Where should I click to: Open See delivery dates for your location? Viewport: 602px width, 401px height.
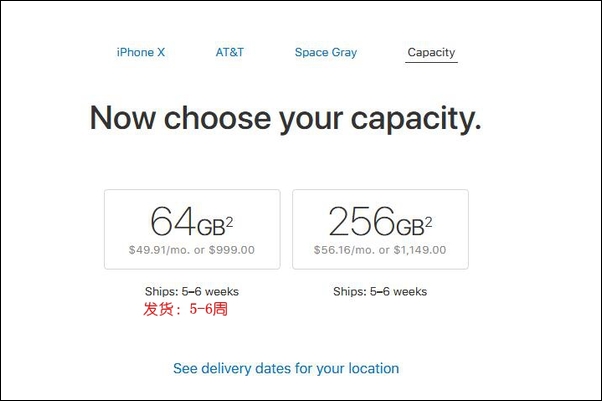pos(286,368)
